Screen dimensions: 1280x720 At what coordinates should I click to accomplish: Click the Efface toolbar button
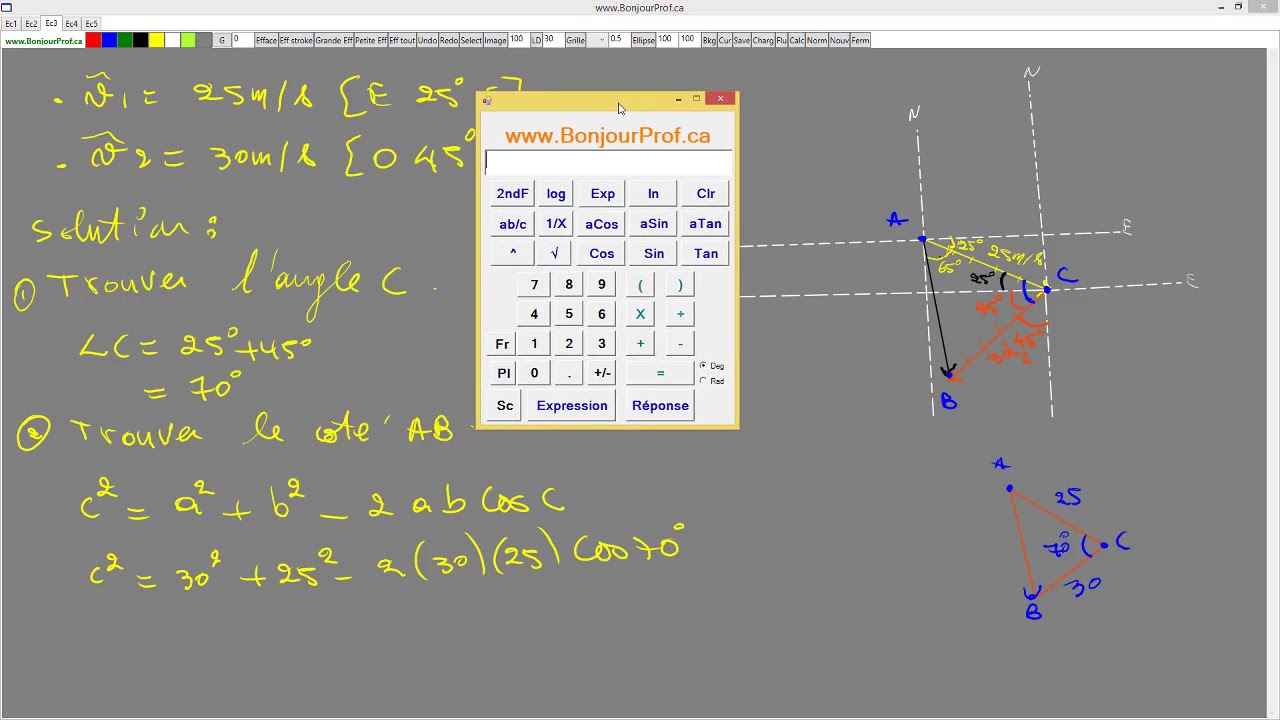click(266, 40)
